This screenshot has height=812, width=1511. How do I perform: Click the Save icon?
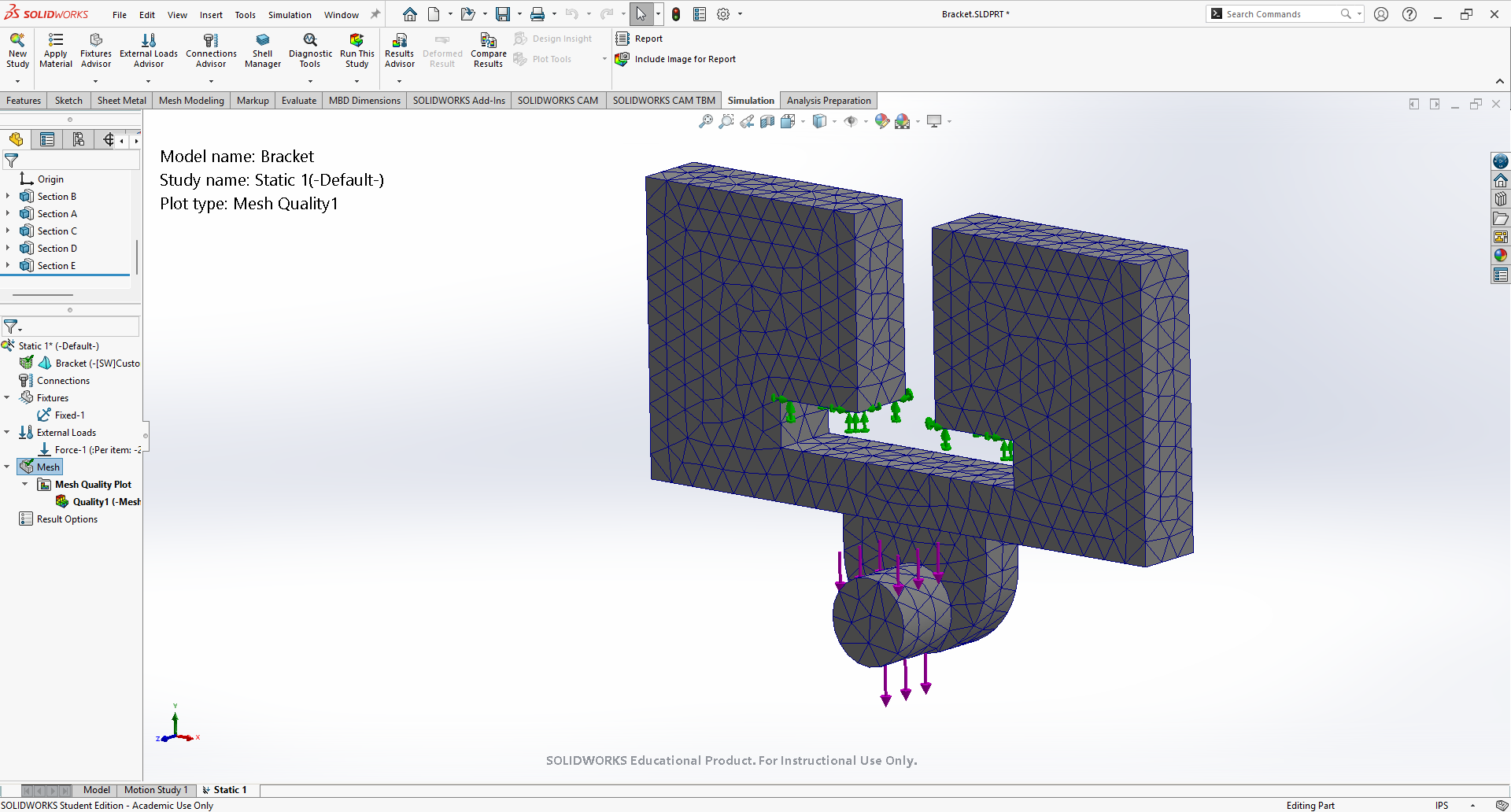point(502,14)
